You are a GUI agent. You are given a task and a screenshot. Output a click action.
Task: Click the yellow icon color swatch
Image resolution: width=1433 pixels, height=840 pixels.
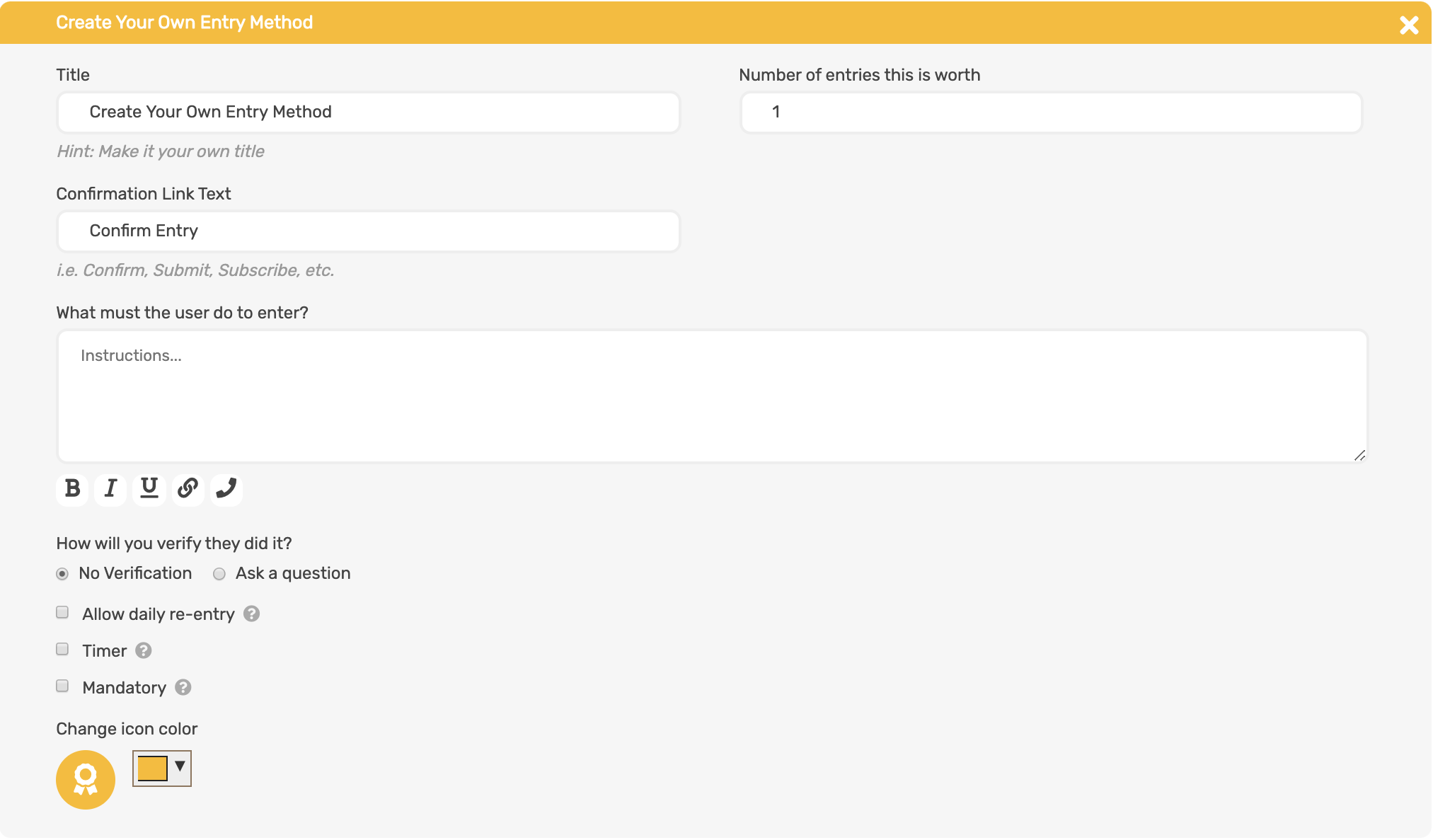click(x=152, y=769)
